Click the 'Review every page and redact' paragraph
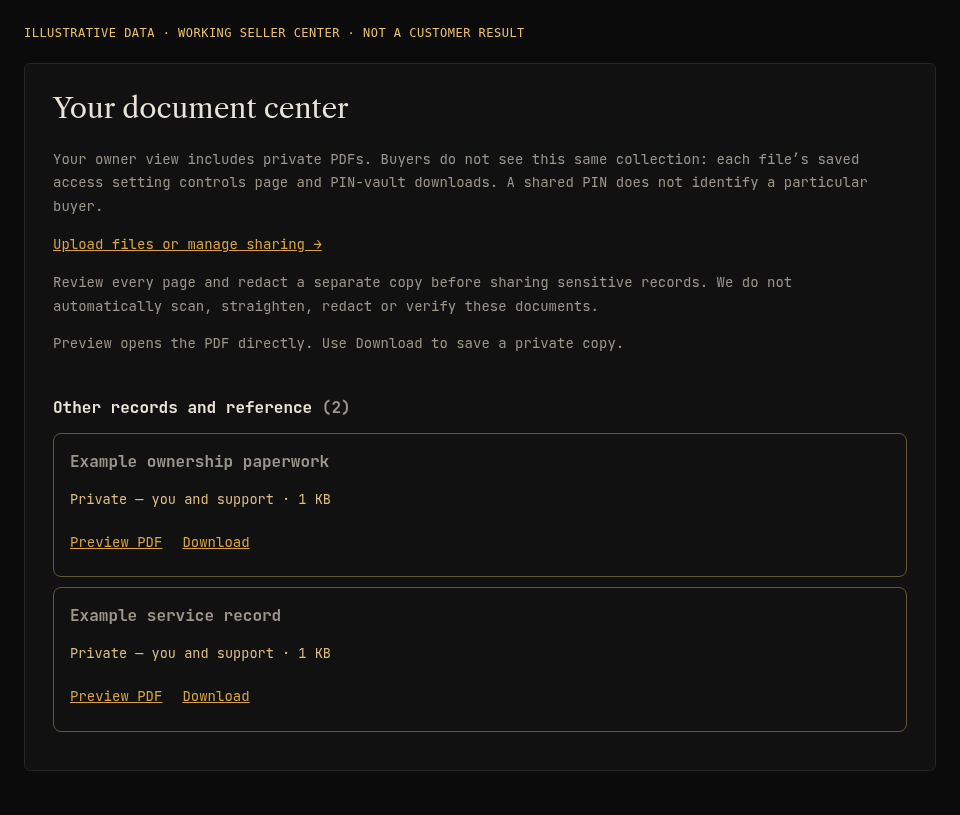 [422, 295]
